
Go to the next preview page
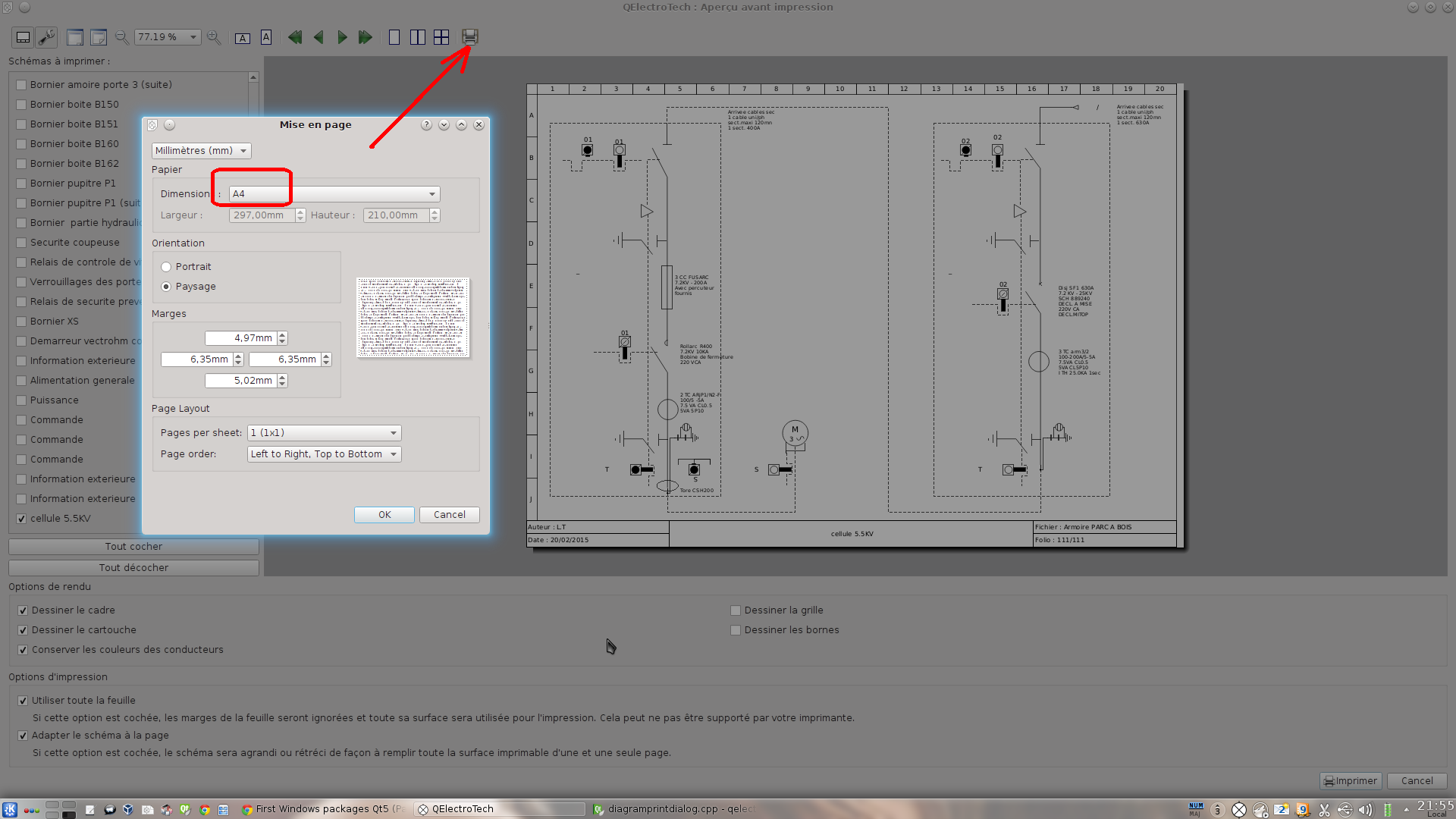(342, 37)
